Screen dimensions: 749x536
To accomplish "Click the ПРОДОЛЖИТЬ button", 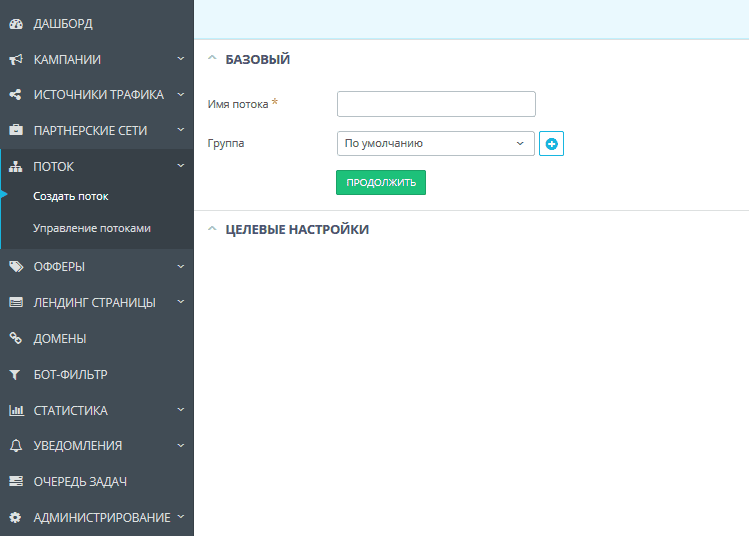I will (381, 182).
